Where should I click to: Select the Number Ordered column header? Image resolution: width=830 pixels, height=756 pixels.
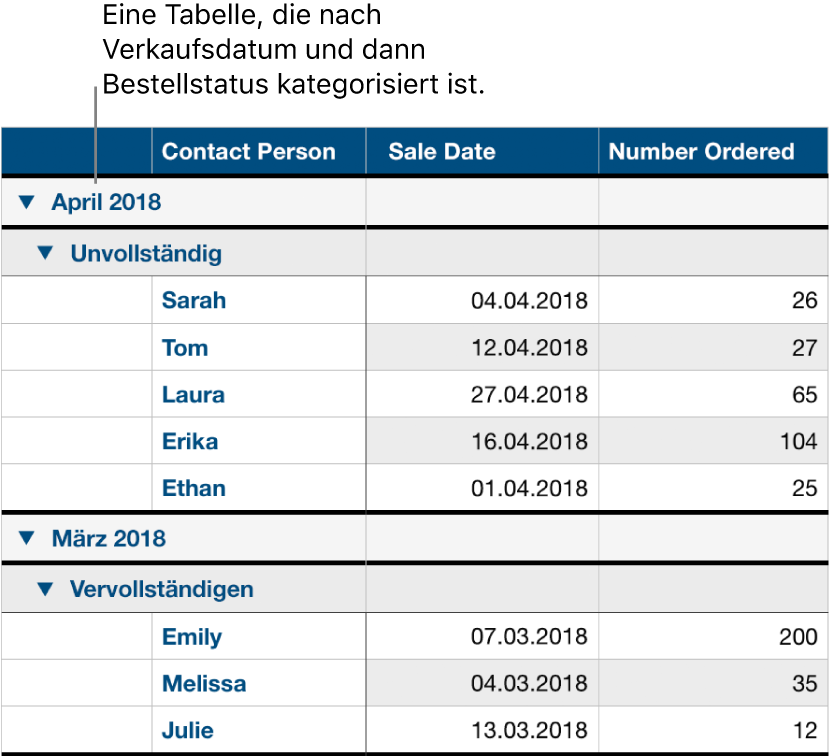pyautogui.click(x=701, y=152)
